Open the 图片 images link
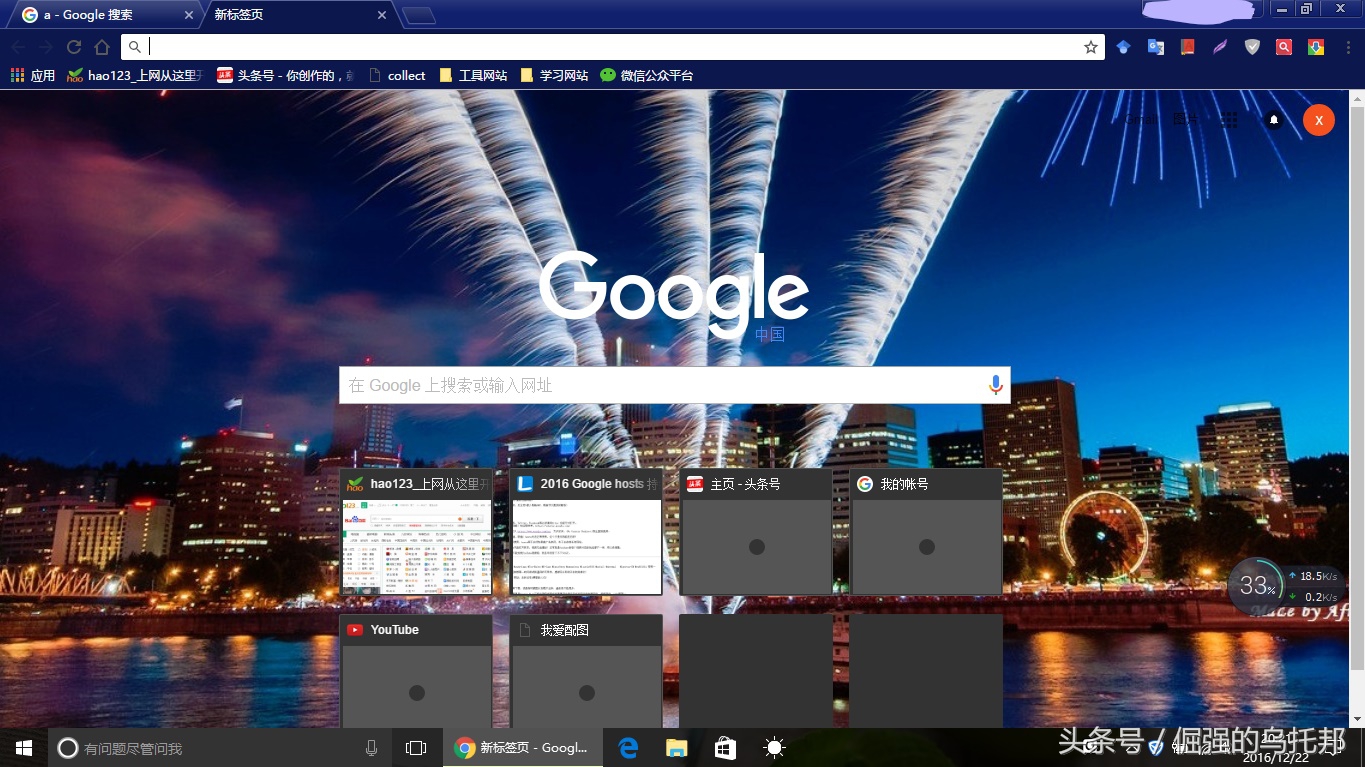This screenshot has height=767, width=1365. click(1185, 119)
